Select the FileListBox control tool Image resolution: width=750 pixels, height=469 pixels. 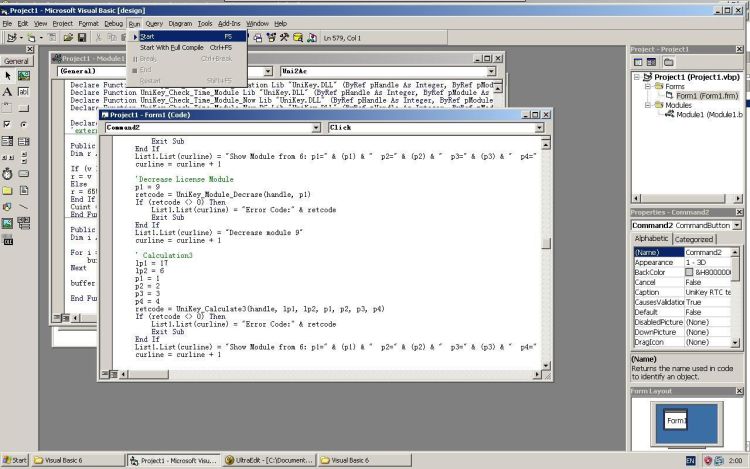coord(23,190)
